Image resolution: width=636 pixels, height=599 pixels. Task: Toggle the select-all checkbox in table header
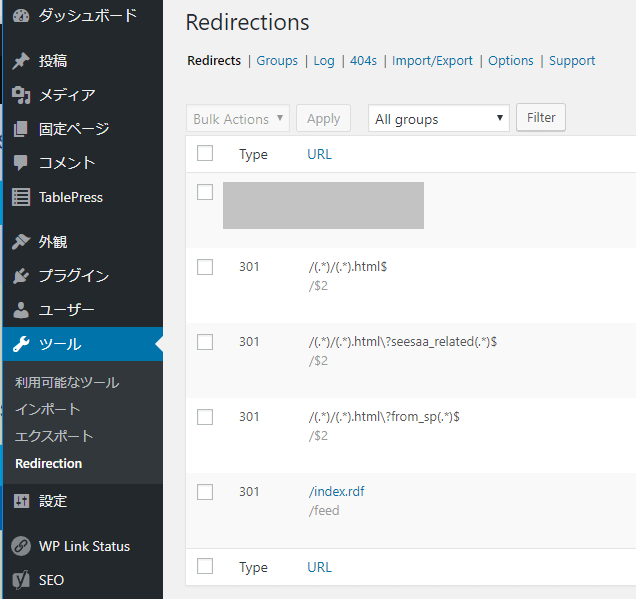click(205, 153)
